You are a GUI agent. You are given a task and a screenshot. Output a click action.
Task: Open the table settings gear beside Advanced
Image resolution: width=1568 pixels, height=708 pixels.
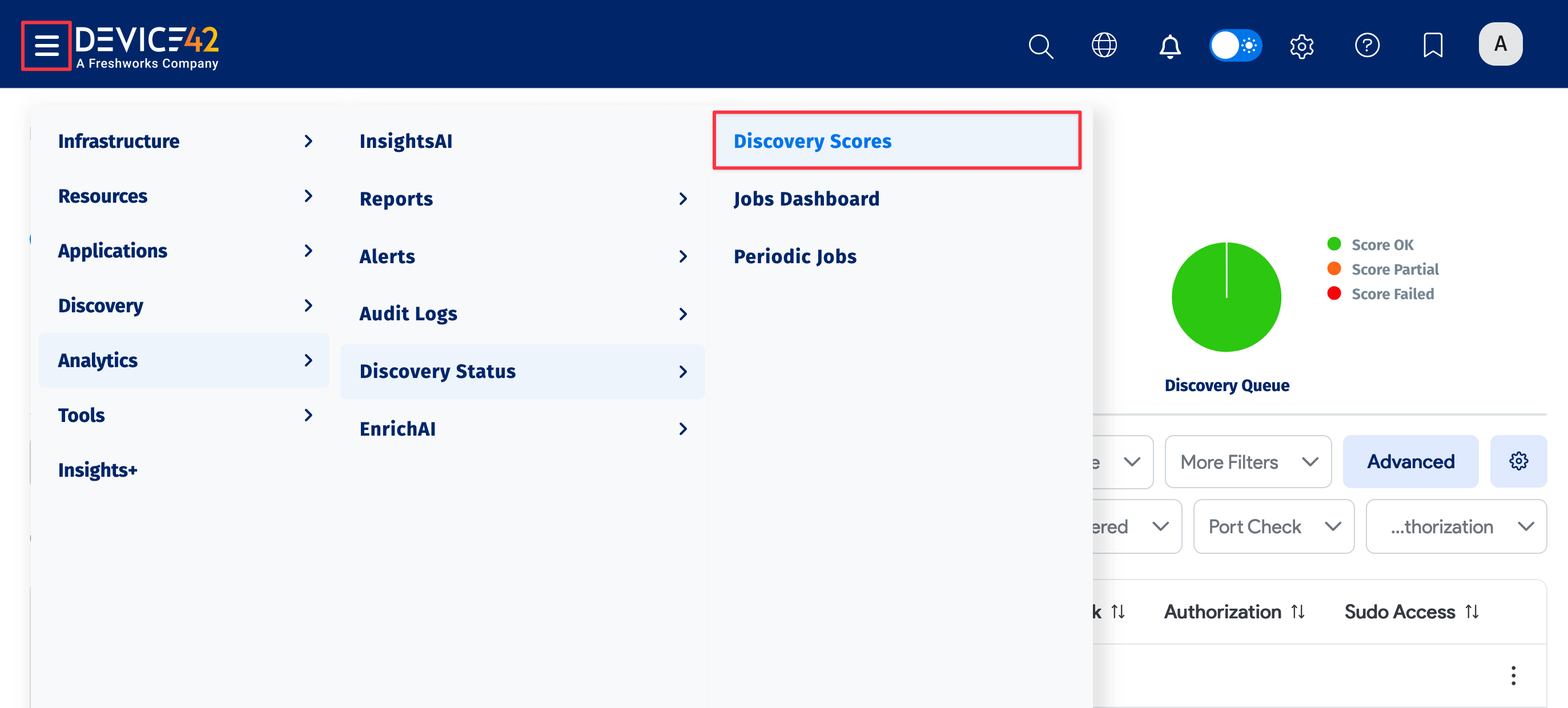point(1518,461)
